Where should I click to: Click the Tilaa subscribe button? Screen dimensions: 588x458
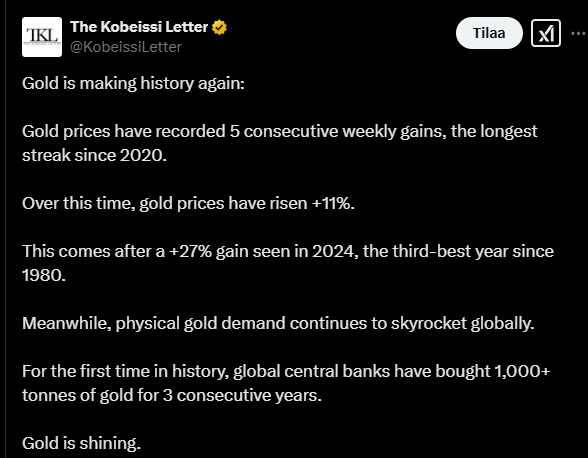(x=489, y=33)
